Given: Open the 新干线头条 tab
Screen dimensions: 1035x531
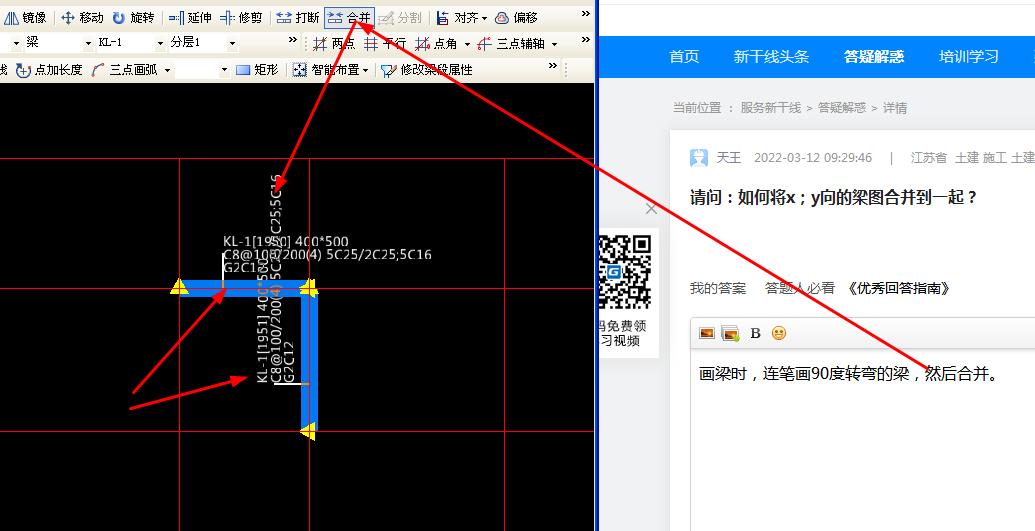Looking at the screenshot, I should [771, 57].
